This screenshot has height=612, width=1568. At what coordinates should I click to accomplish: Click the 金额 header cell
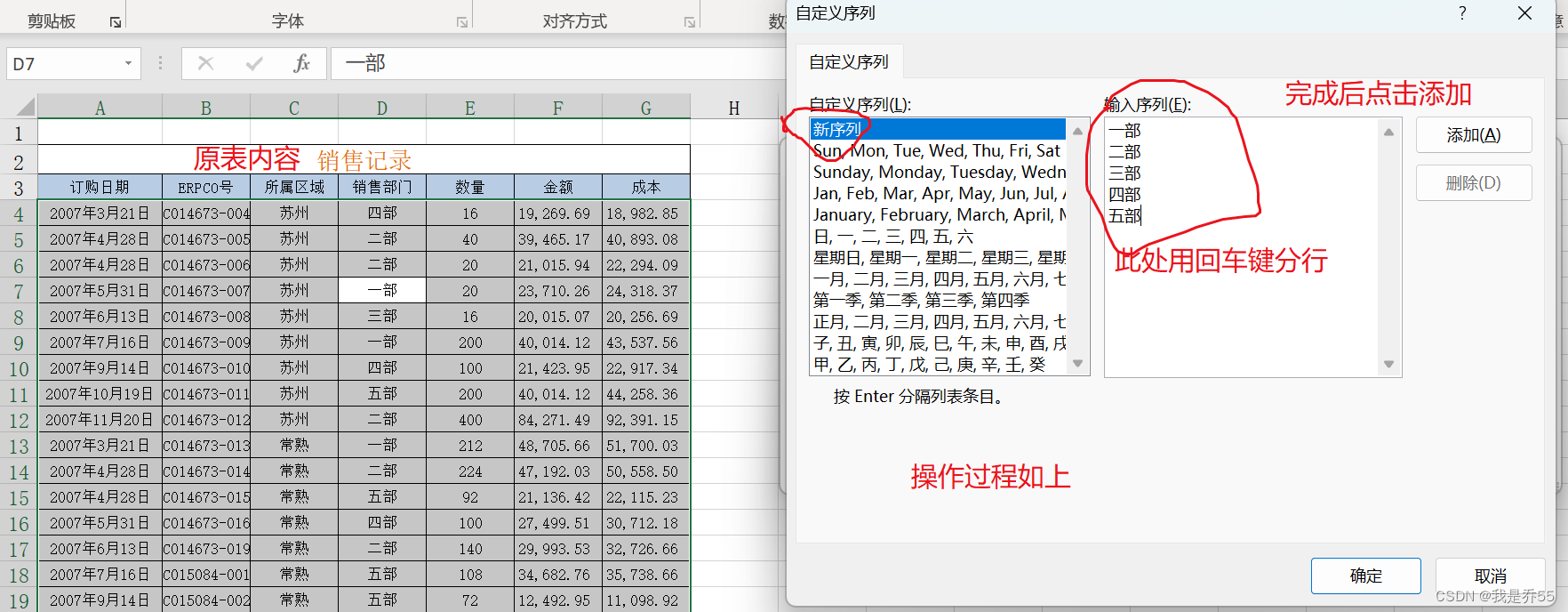click(558, 187)
